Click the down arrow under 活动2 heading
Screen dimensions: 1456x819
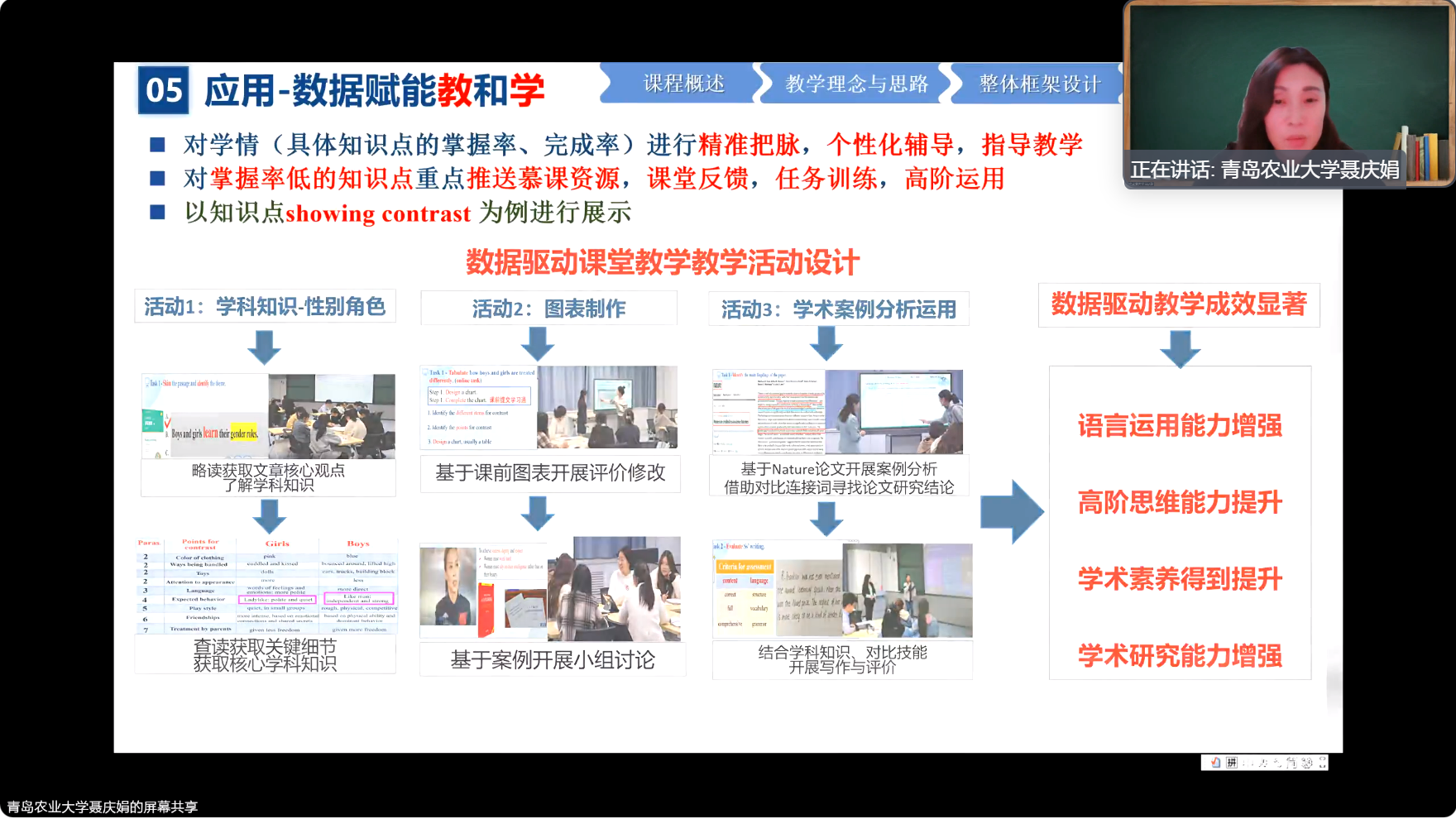point(538,343)
